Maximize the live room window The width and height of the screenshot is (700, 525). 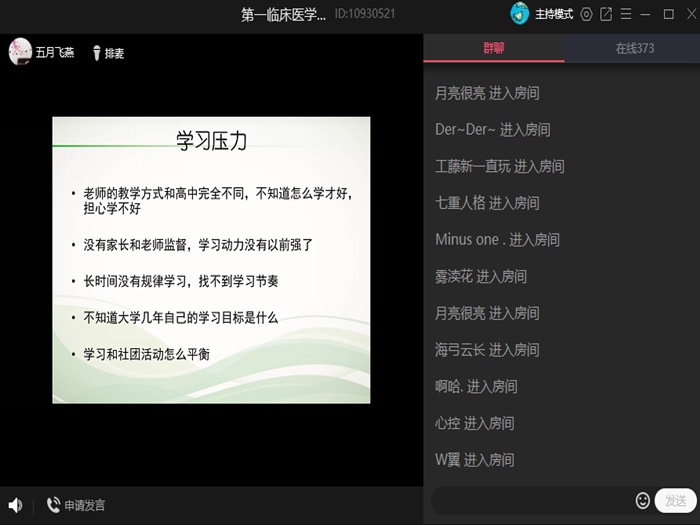pos(668,14)
